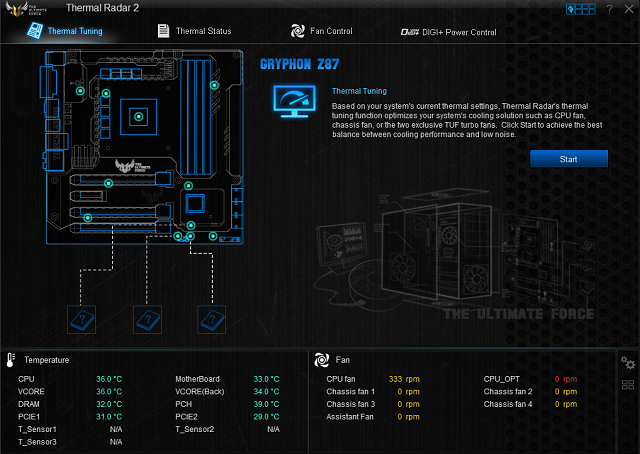Click the module grid selector icon

(x=581, y=9)
